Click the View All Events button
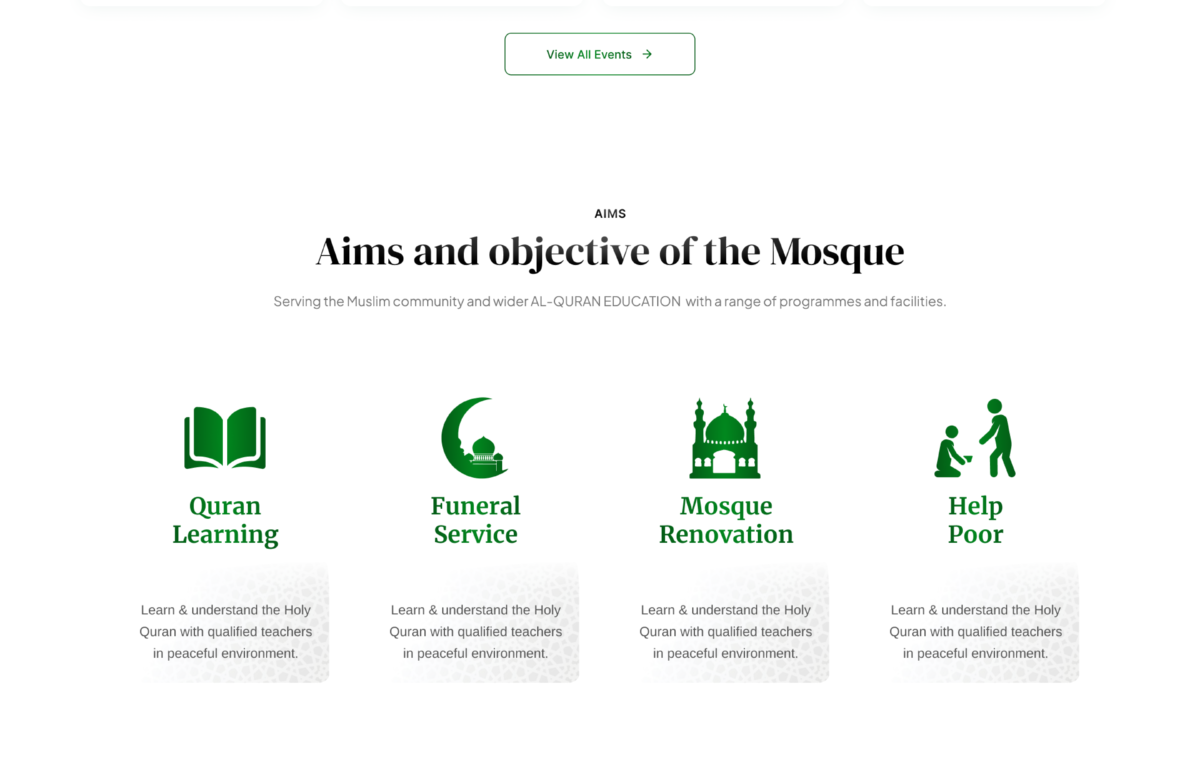 [x=600, y=54]
